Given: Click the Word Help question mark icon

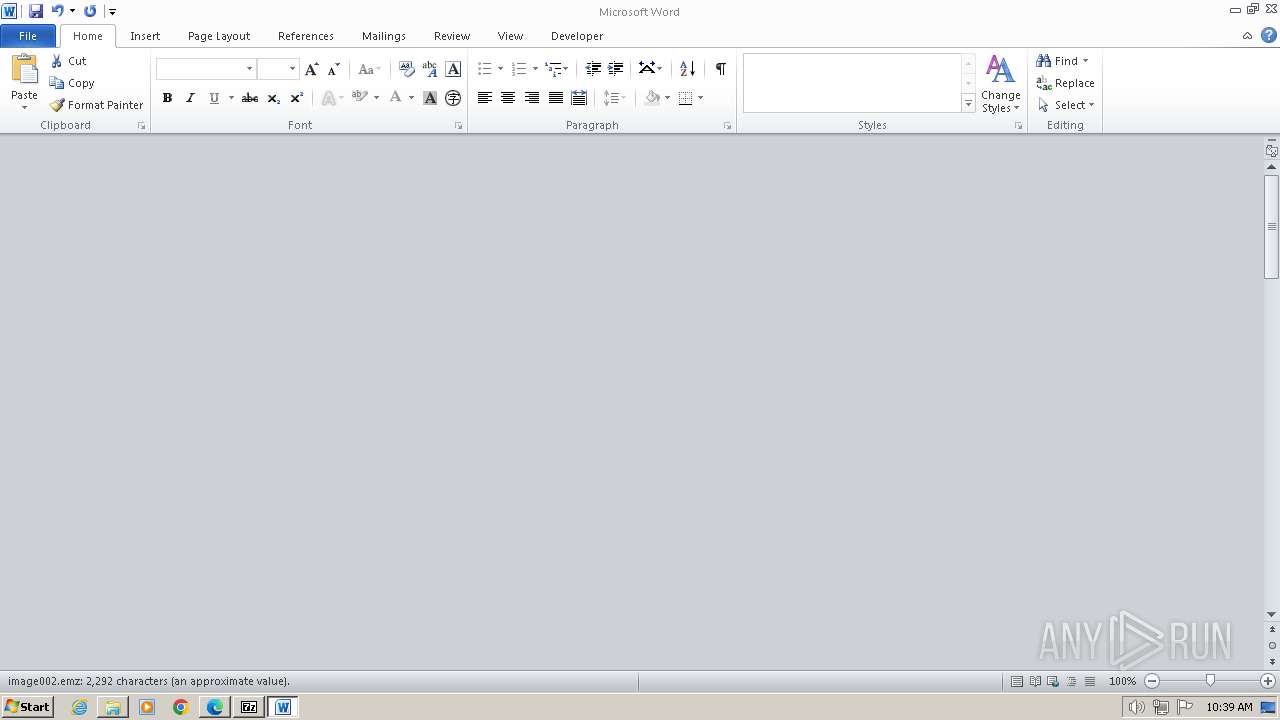Looking at the screenshot, I should (1268, 36).
